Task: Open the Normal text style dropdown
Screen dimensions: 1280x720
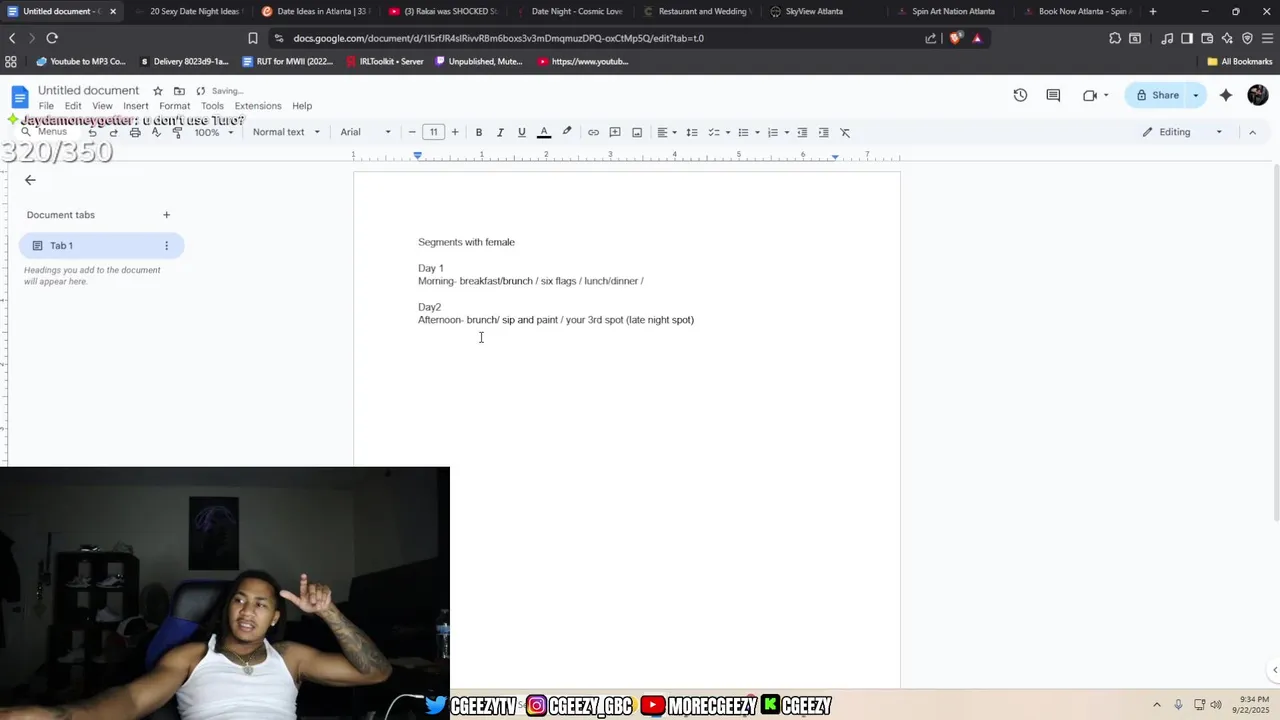Action: click(286, 132)
